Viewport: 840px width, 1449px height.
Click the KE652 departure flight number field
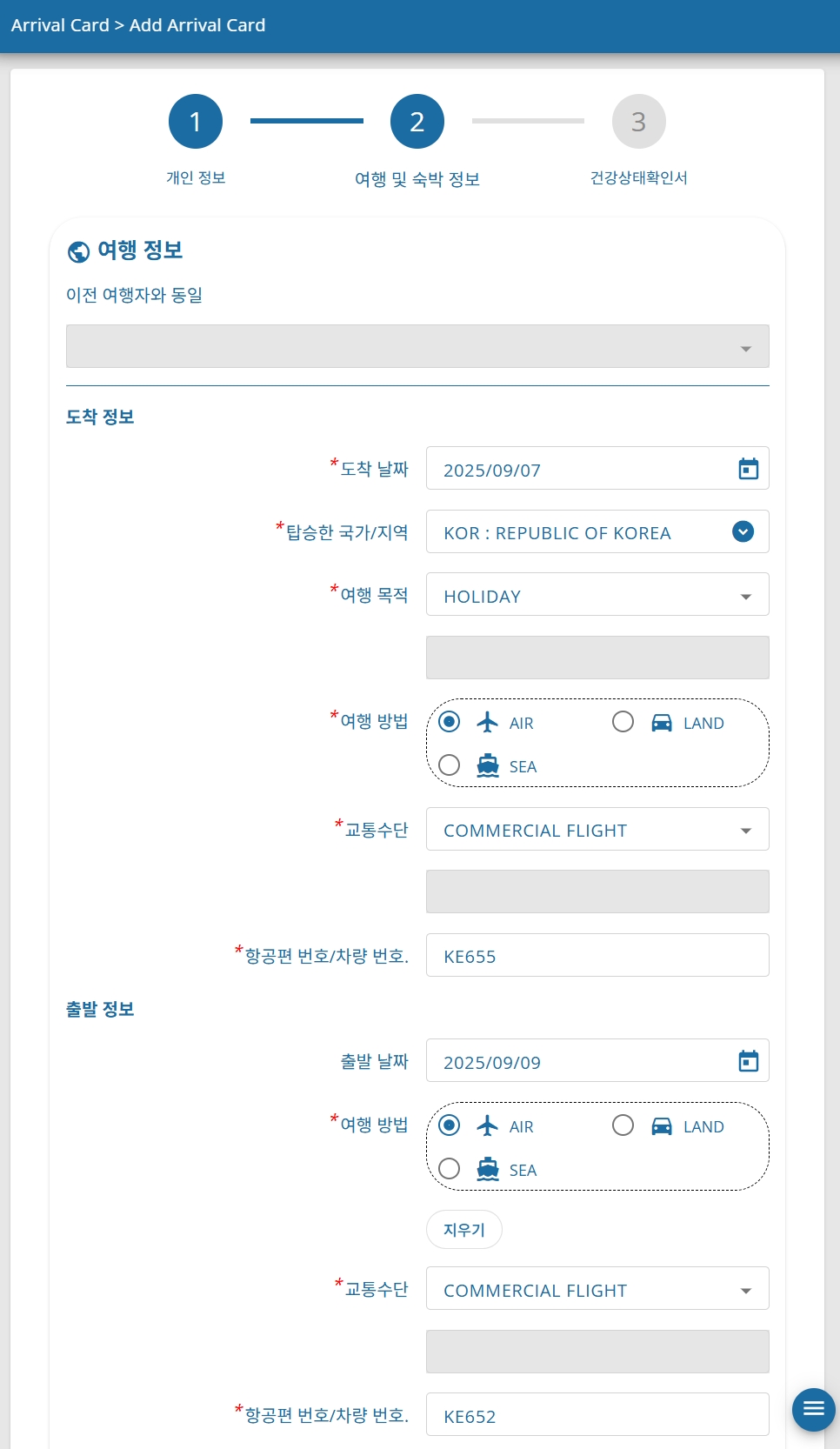pos(597,1414)
